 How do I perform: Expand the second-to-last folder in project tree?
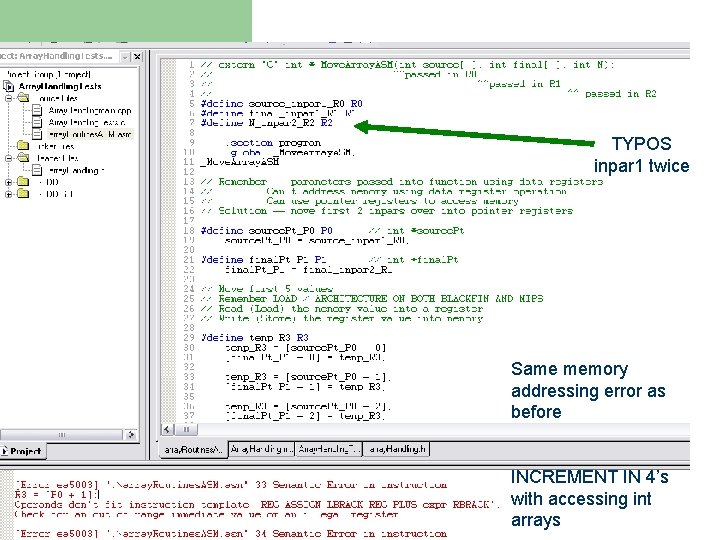pos(8,182)
